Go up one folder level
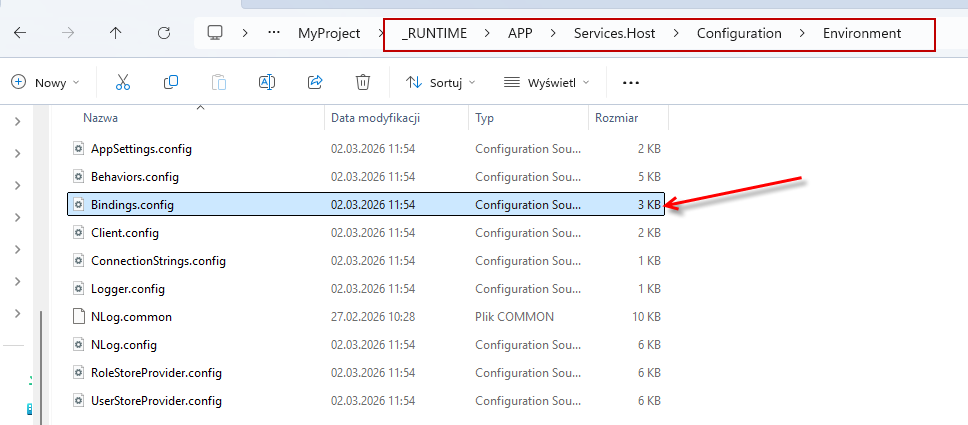968x425 pixels. 115,33
